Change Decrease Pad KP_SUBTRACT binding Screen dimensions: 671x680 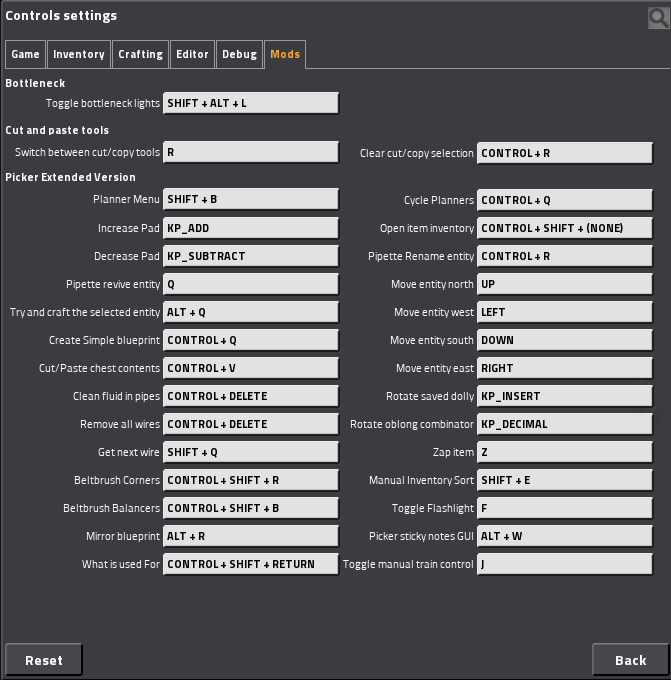point(251,256)
